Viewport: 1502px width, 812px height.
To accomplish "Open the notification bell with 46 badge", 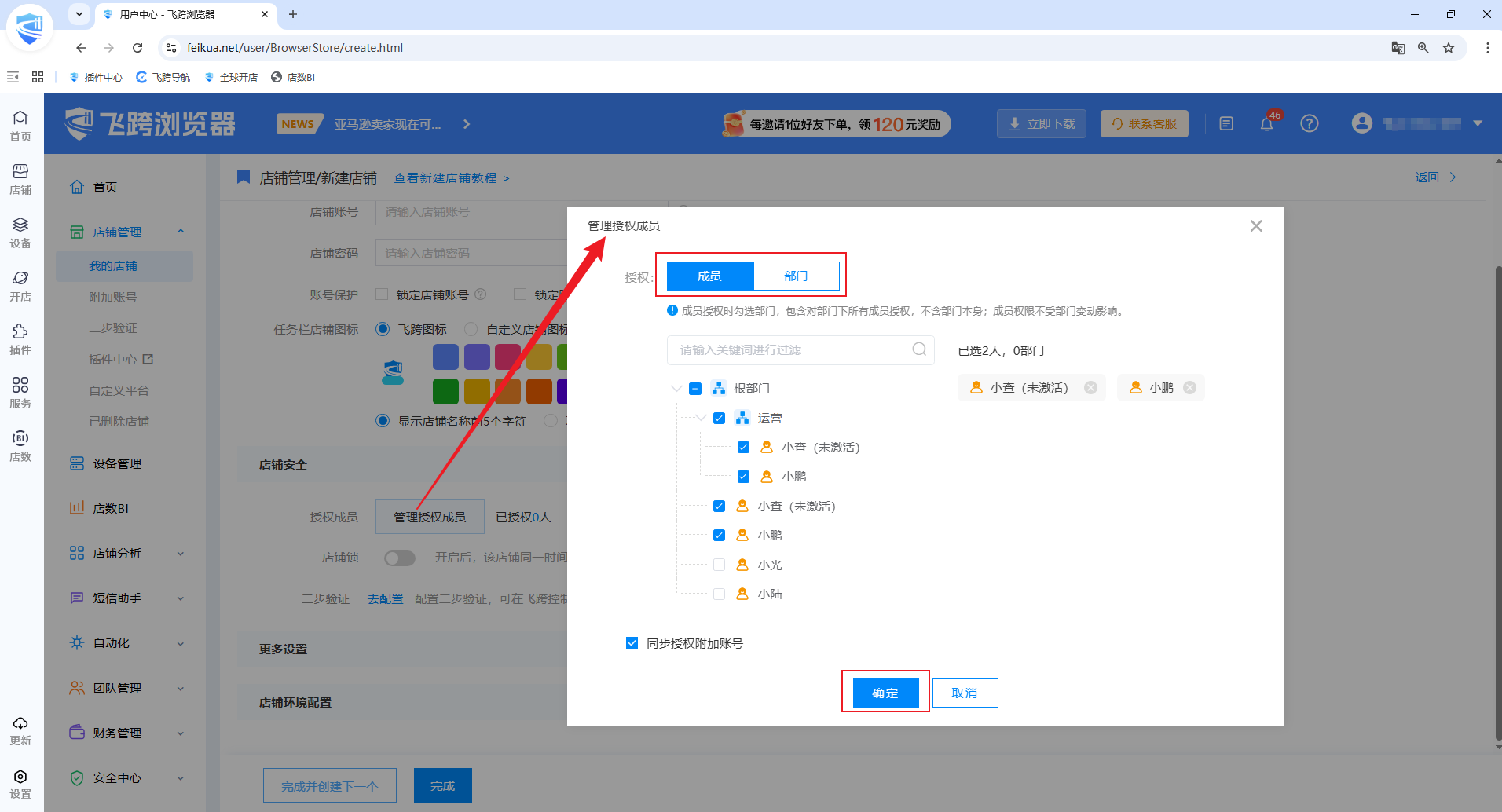I will coord(1266,123).
